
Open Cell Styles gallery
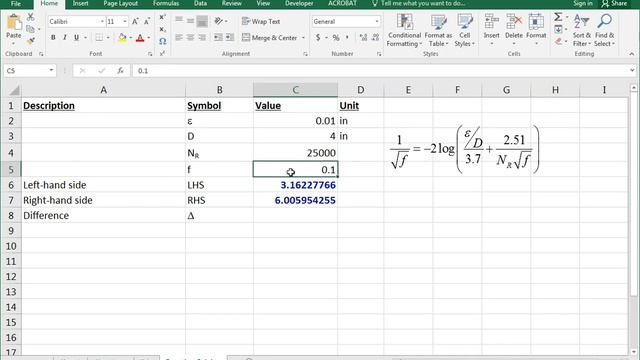pyautogui.click(x=464, y=31)
